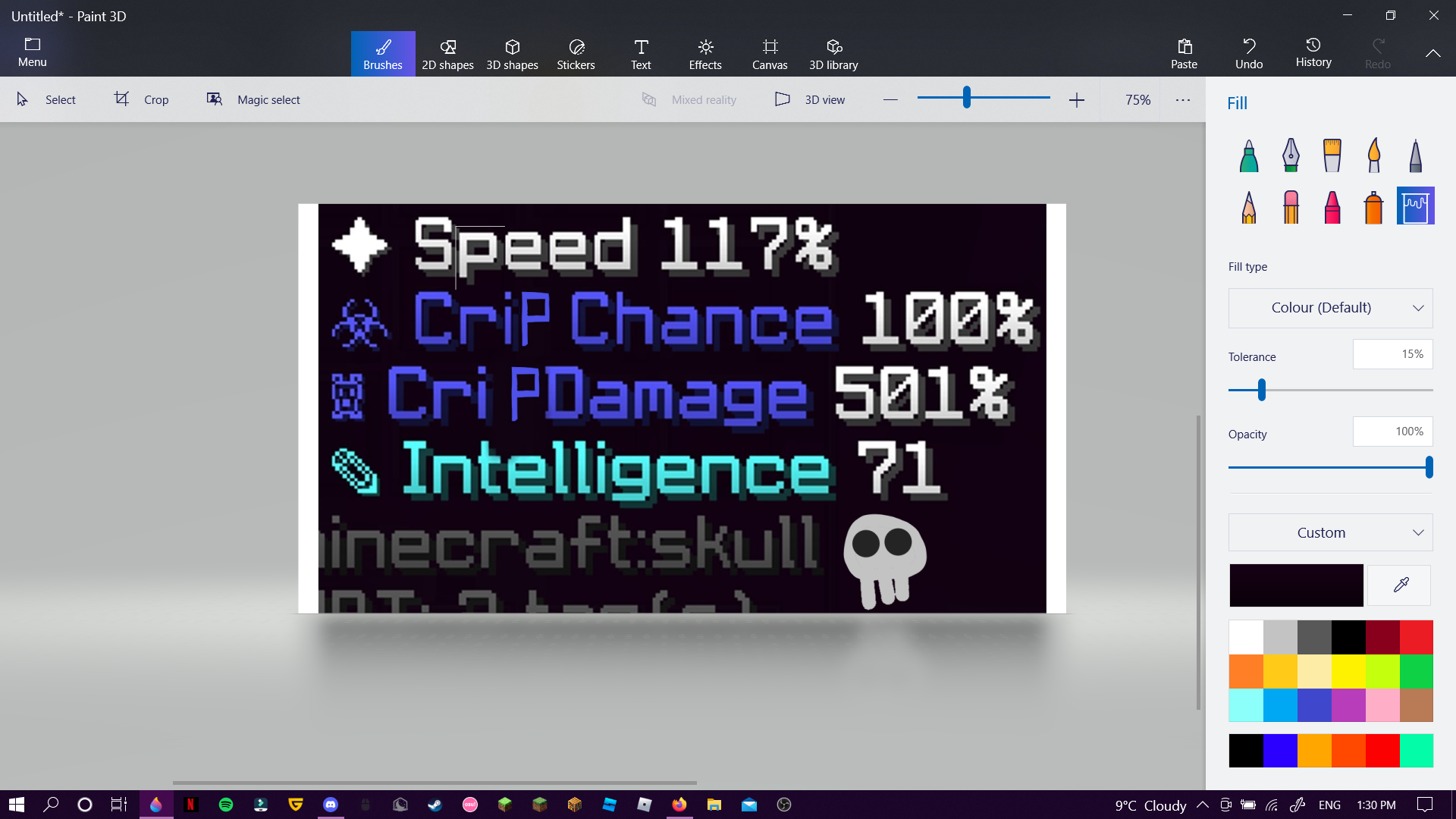Select the Calligraphy pen tool
Viewport: 1456px width, 819px height.
(1291, 155)
